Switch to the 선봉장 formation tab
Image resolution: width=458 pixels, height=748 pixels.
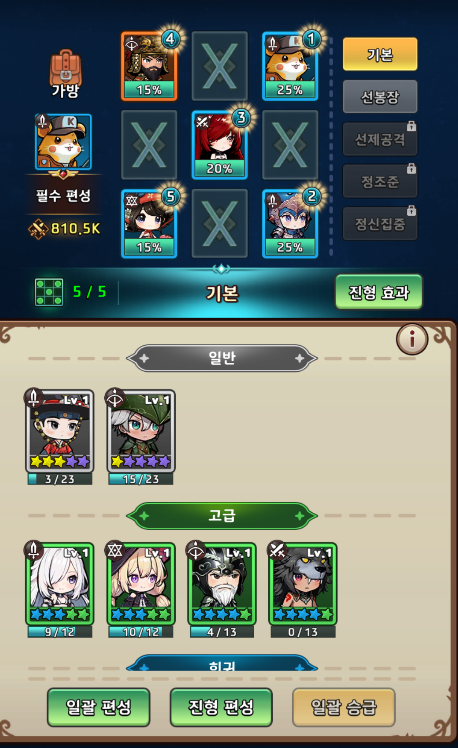(x=380, y=97)
